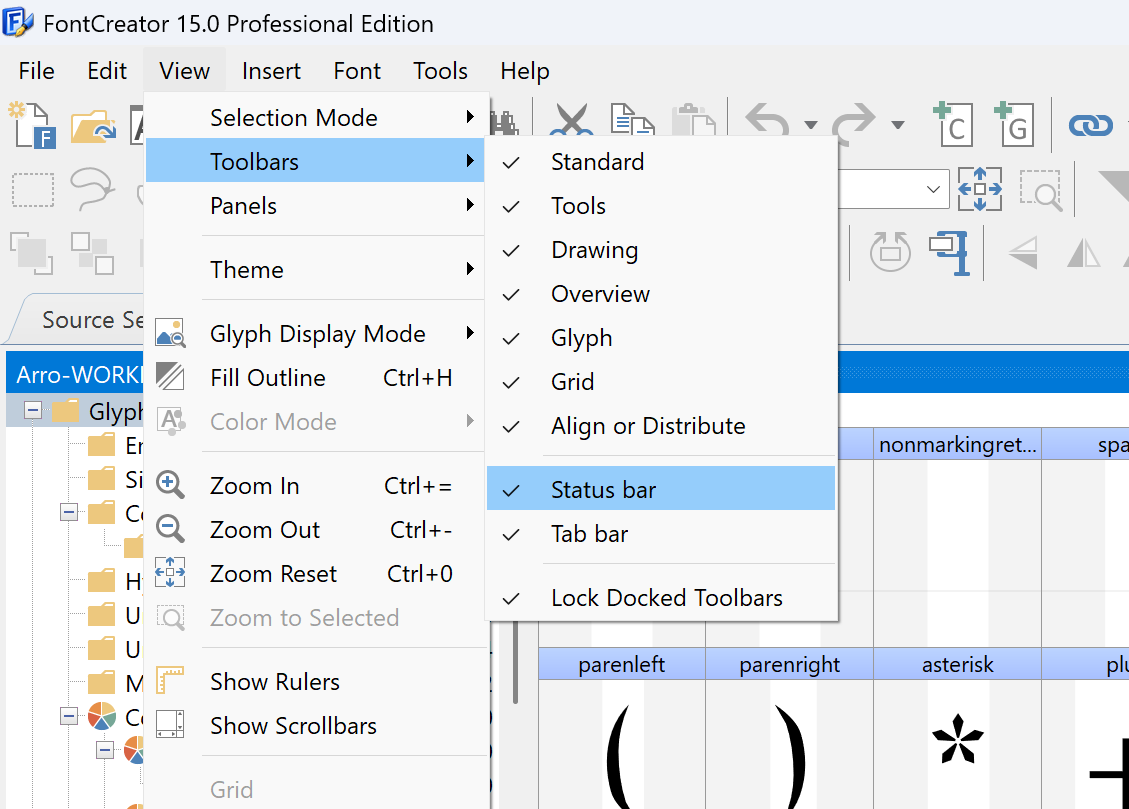Choose Show Rulers menu entry
This screenshot has height=809, width=1129.
point(315,681)
